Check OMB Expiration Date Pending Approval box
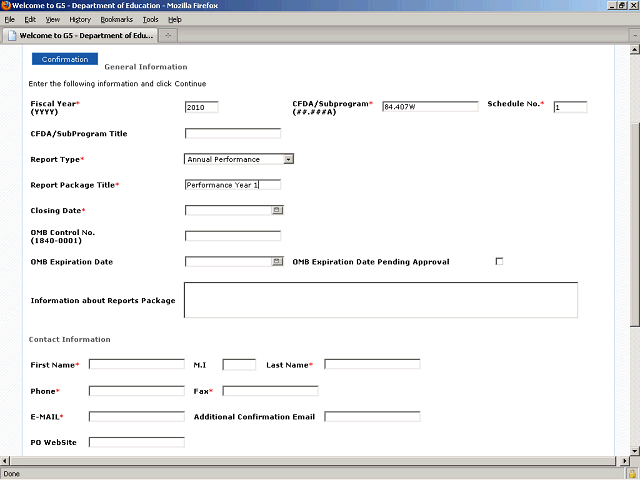Viewport: 640px width, 480px height. (x=499, y=261)
